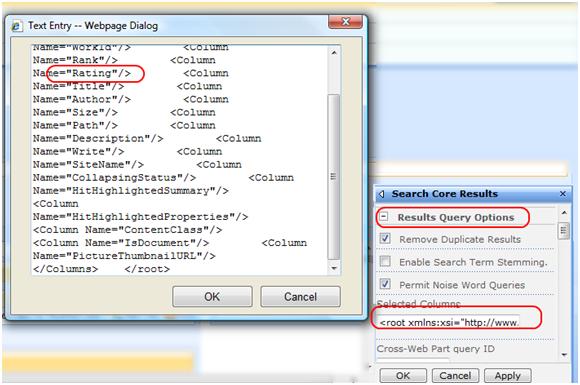Click Cancel in the Text Entry dialog

point(300,297)
